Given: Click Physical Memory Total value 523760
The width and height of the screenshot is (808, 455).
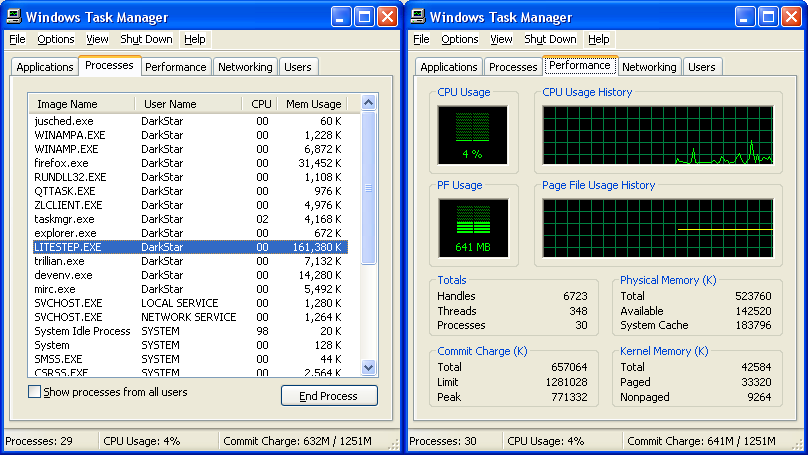Looking at the screenshot, I should point(753,296).
